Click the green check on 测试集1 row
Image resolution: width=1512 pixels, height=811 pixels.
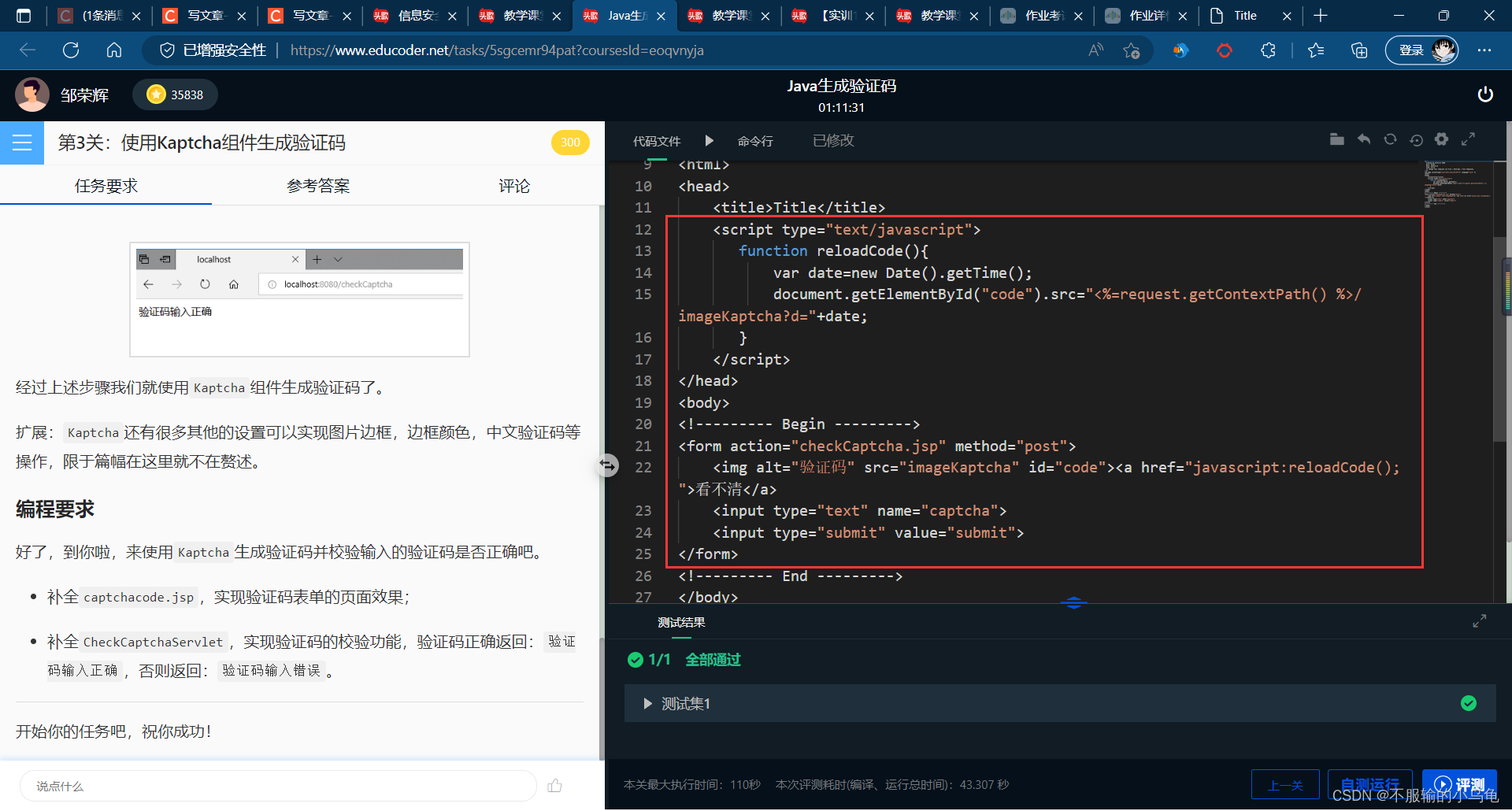[x=1469, y=703]
